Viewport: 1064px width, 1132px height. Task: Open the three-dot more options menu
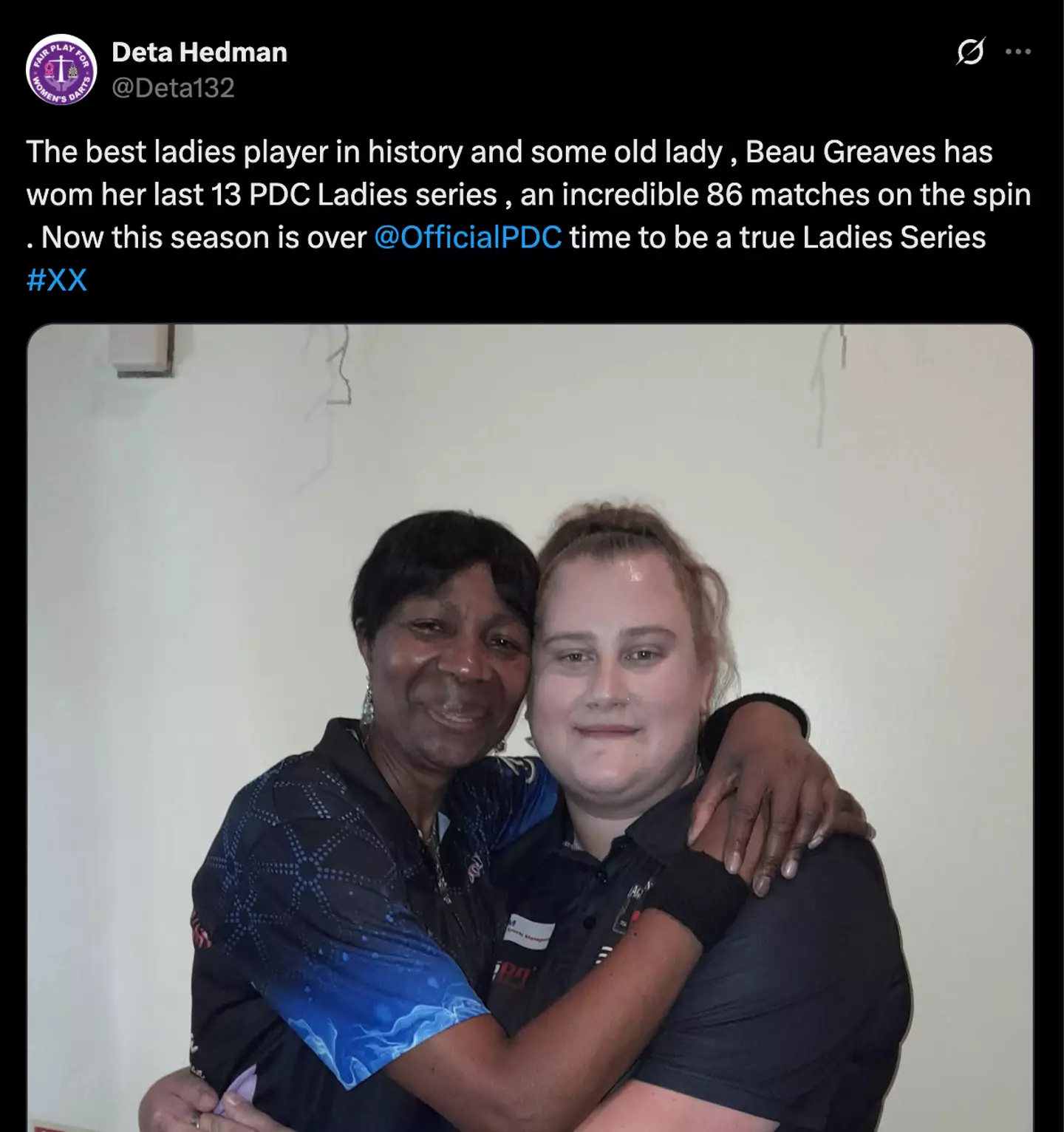point(1018,52)
